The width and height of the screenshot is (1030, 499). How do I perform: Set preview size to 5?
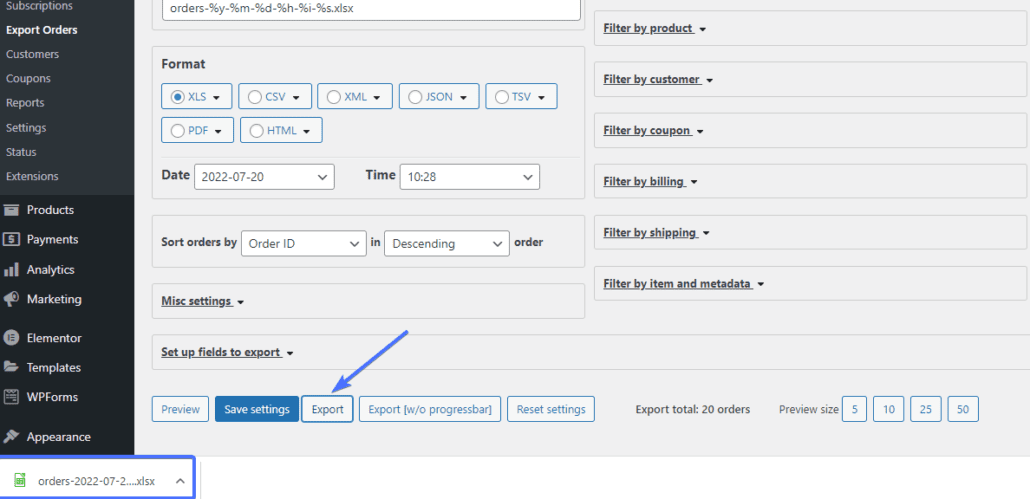[x=855, y=409]
